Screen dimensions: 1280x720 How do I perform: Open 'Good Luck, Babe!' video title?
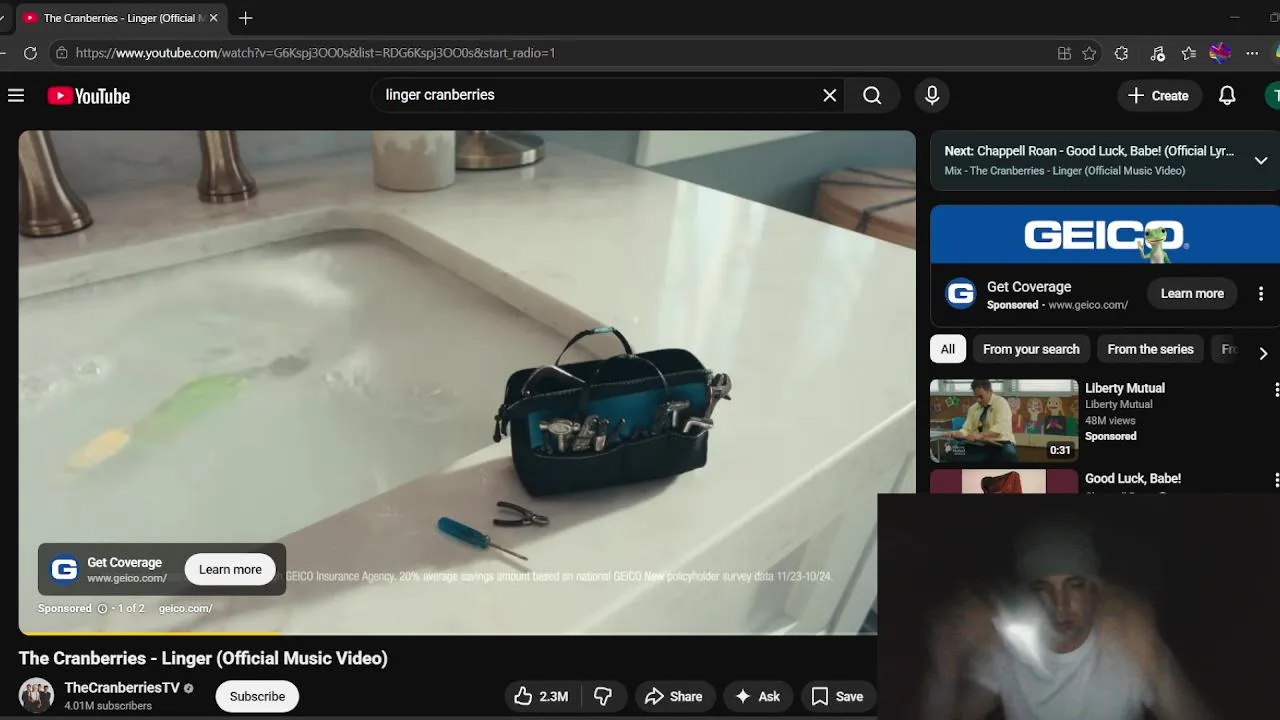pos(1133,478)
